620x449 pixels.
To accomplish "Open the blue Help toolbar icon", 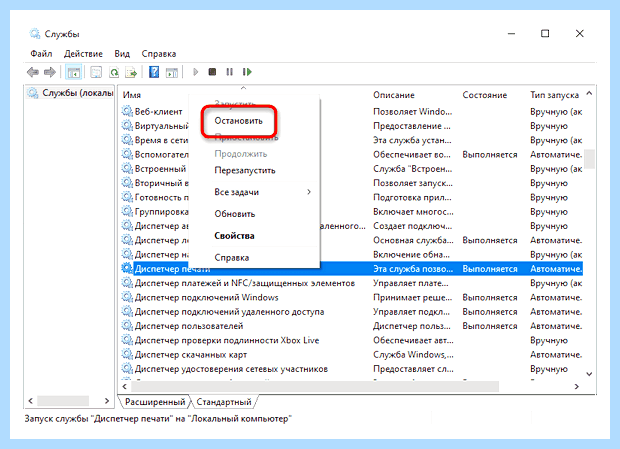I will click(154, 72).
